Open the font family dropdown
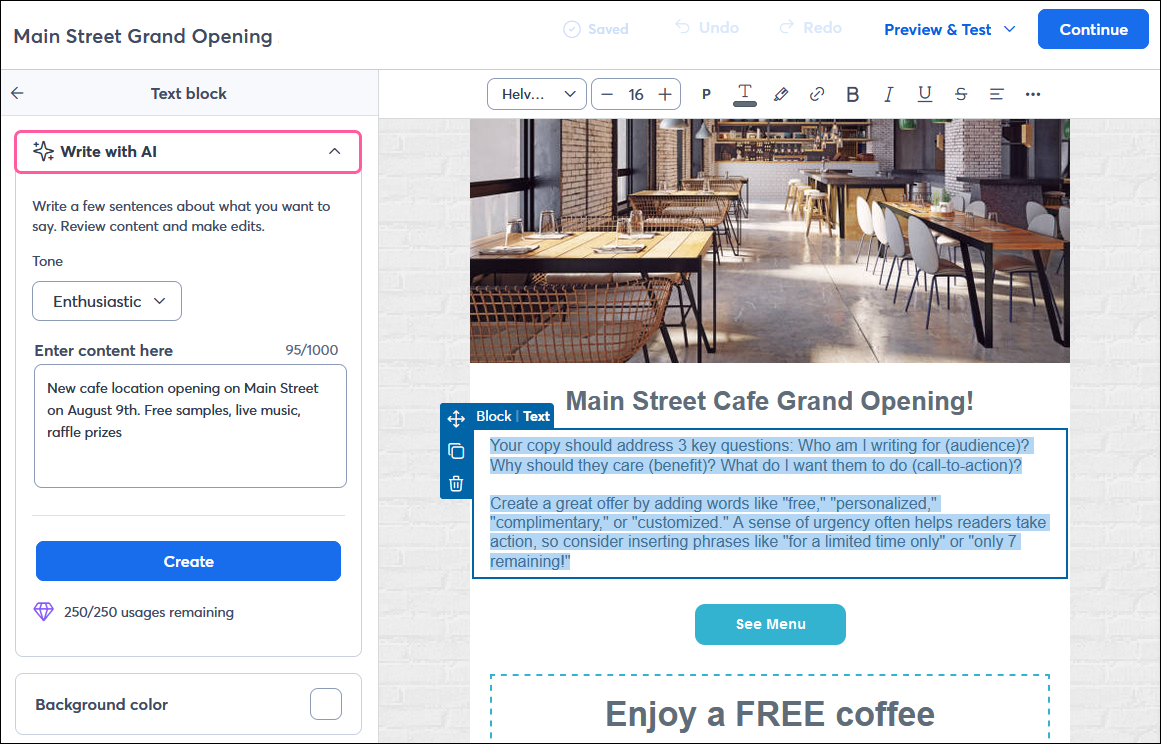This screenshot has height=744, width=1161. [x=535, y=93]
